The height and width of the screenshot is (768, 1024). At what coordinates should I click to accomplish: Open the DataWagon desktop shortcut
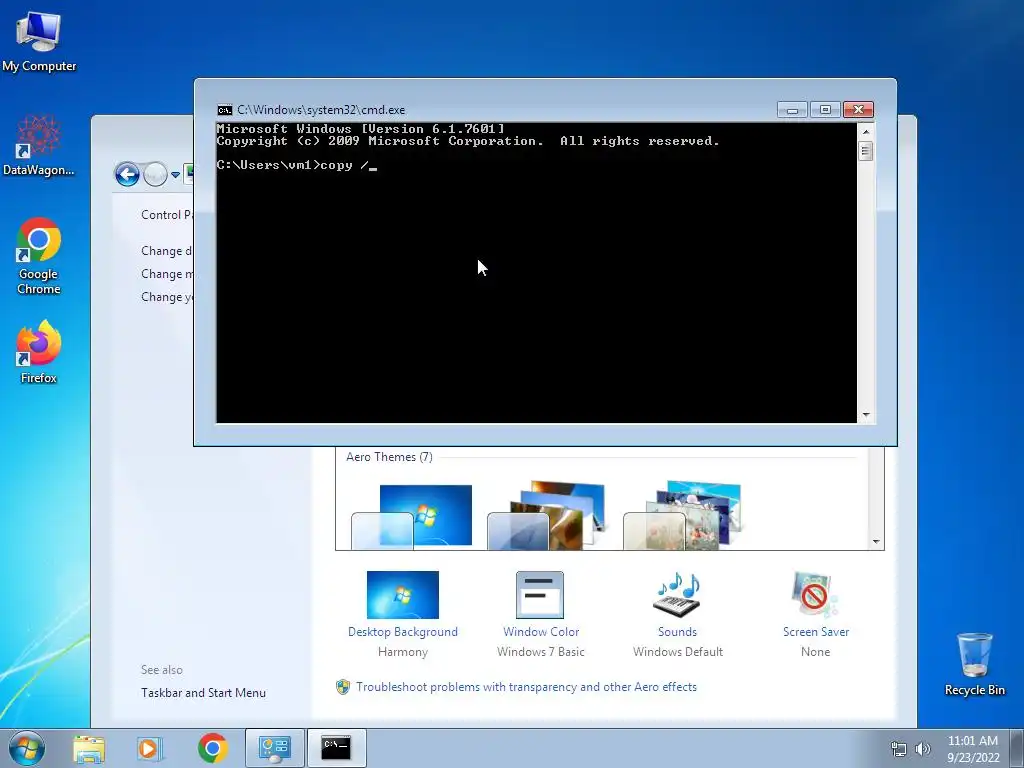[39, 146]
